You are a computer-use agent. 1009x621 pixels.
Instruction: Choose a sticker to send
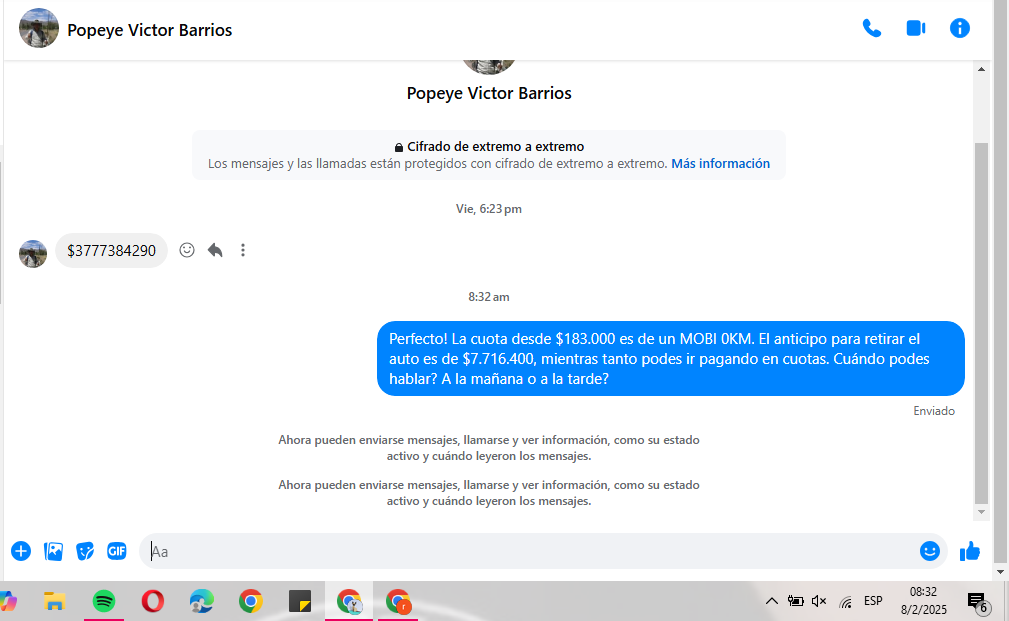coord(85,551)
